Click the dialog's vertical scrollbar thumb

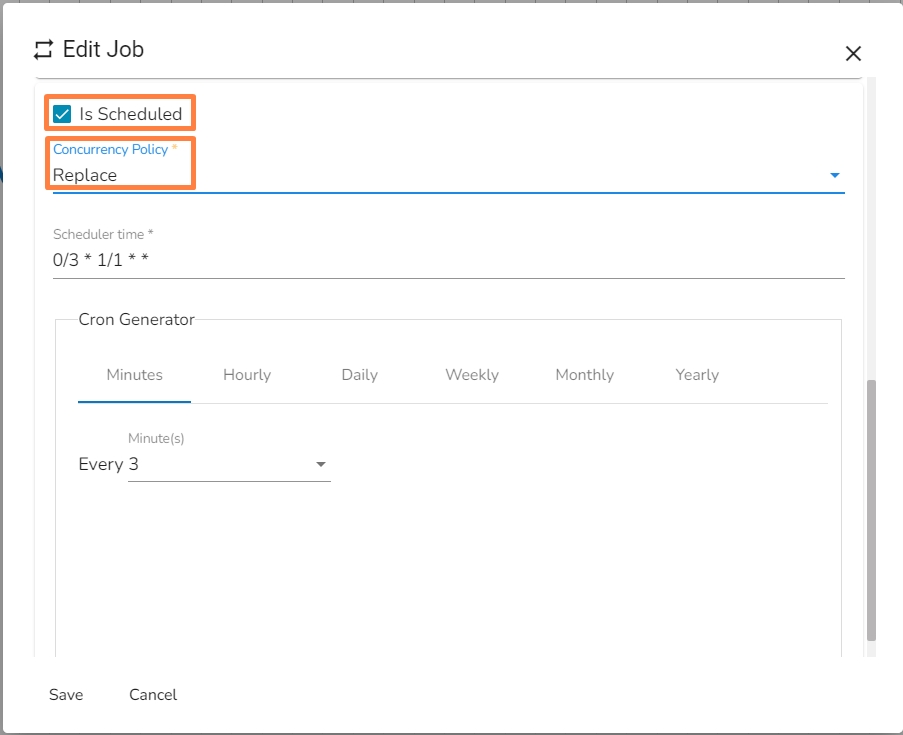[871, 510]
